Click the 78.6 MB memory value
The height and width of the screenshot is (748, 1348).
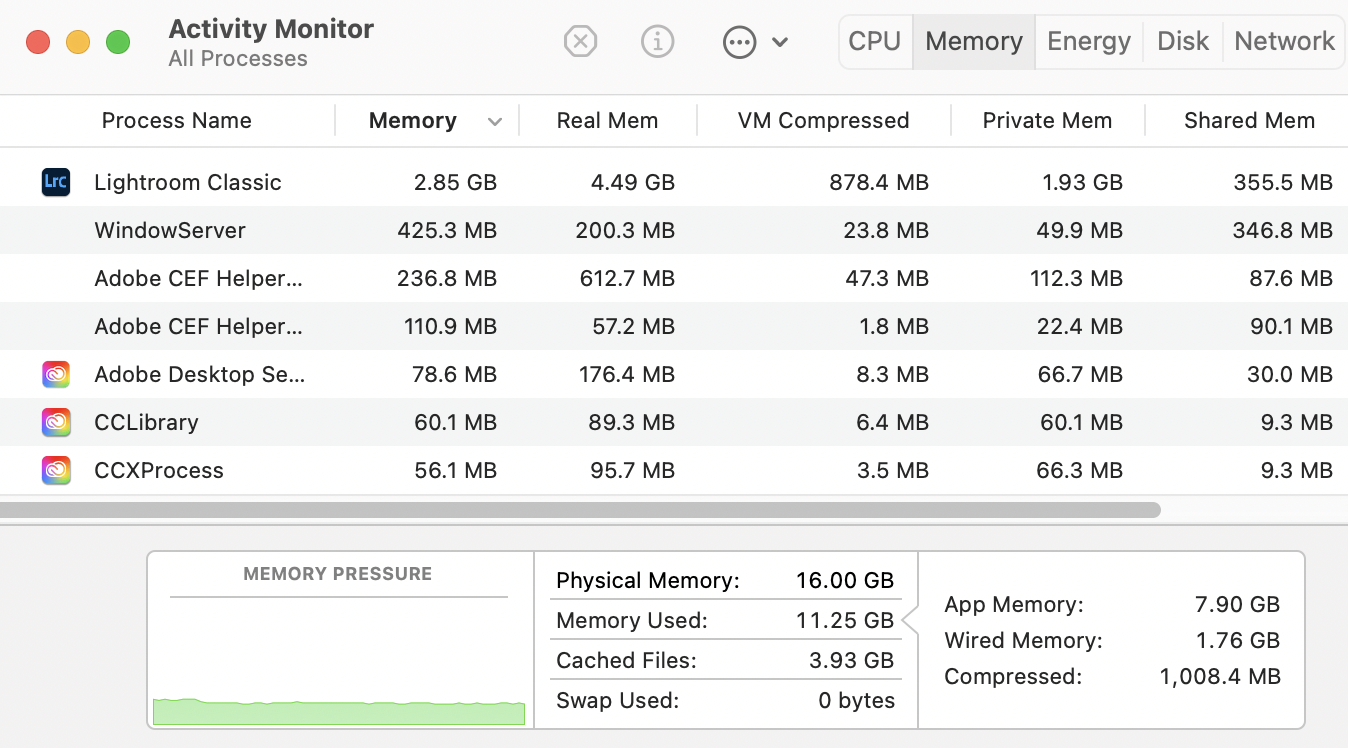pos(455,374)
